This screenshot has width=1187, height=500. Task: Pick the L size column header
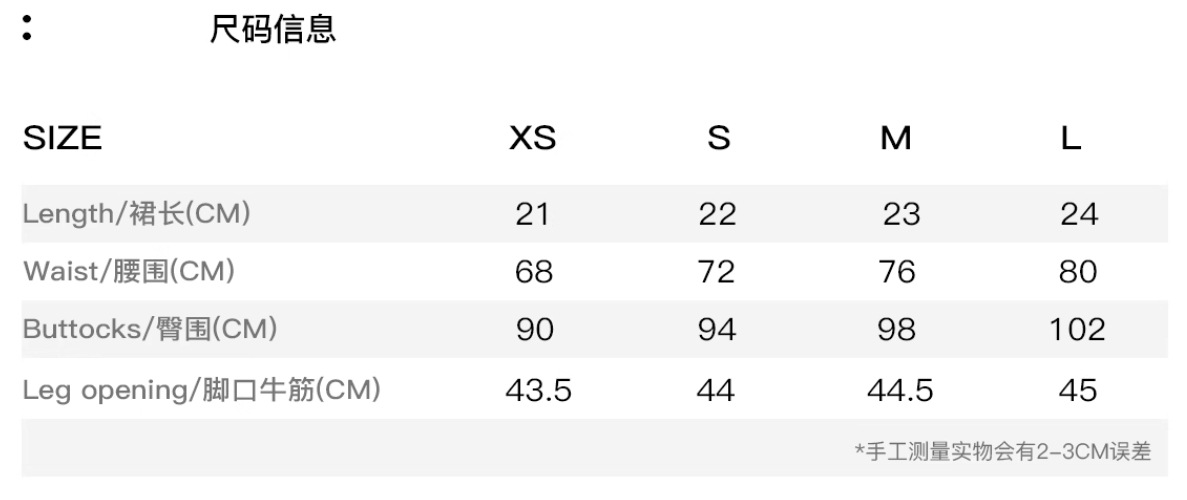(x=1071, y=138)
